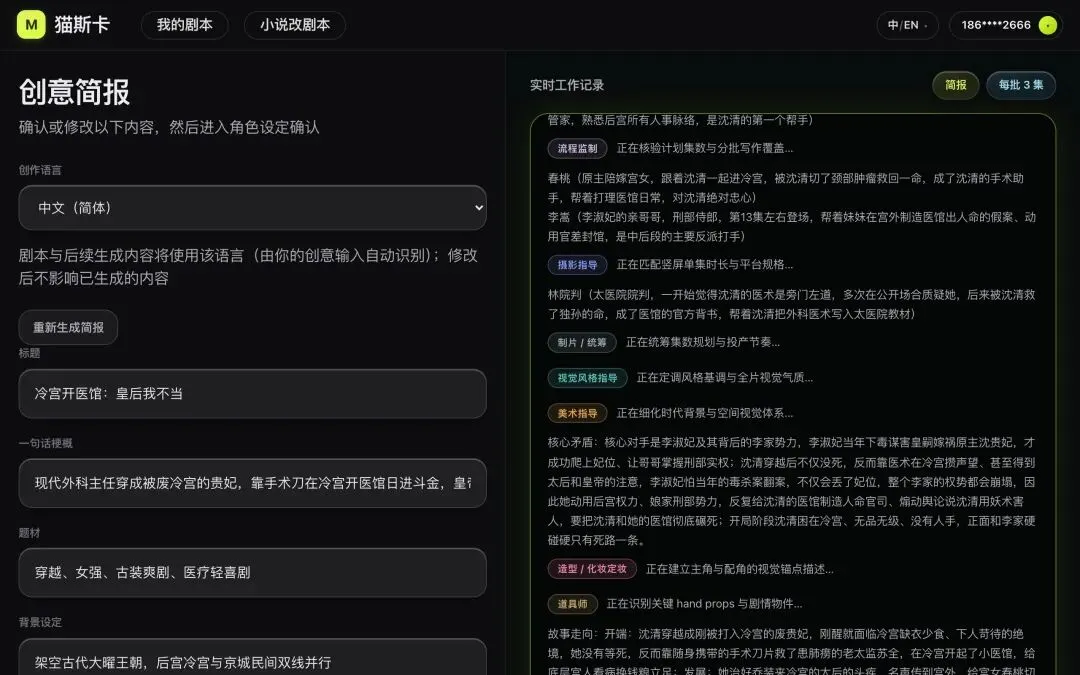Switch language with the 中/EN selector

[x=907, y=25]
